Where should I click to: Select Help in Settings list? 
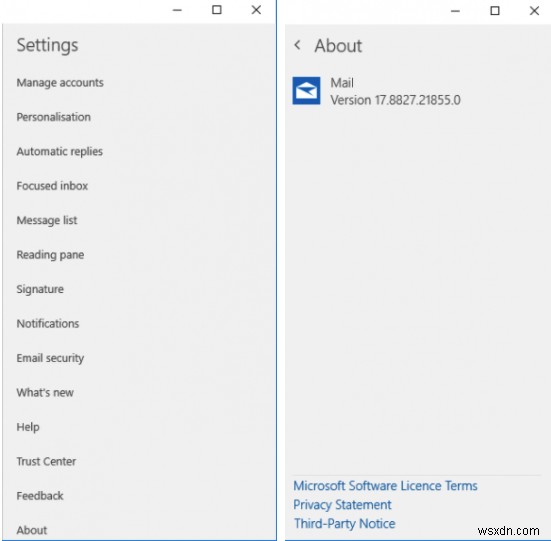point(28,427)
